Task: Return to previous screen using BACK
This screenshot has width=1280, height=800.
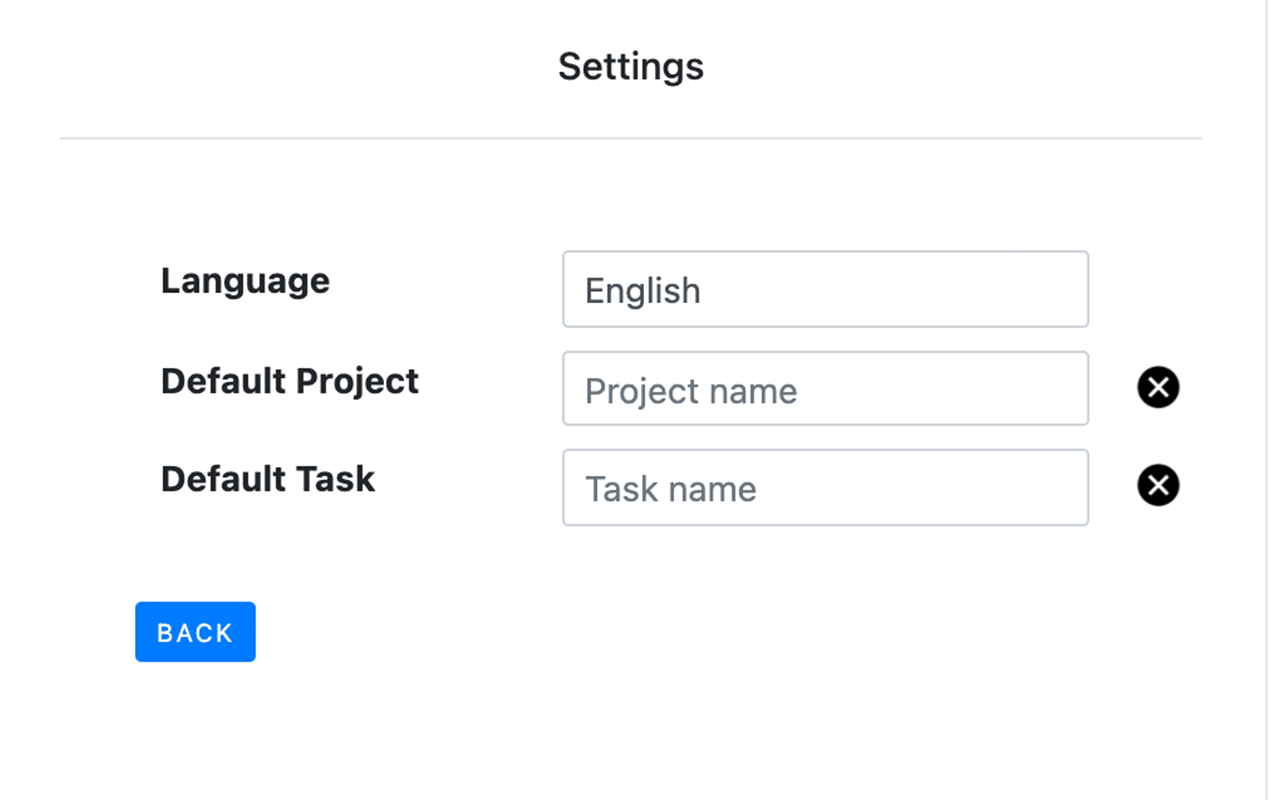Action: [x=195, y=632]
